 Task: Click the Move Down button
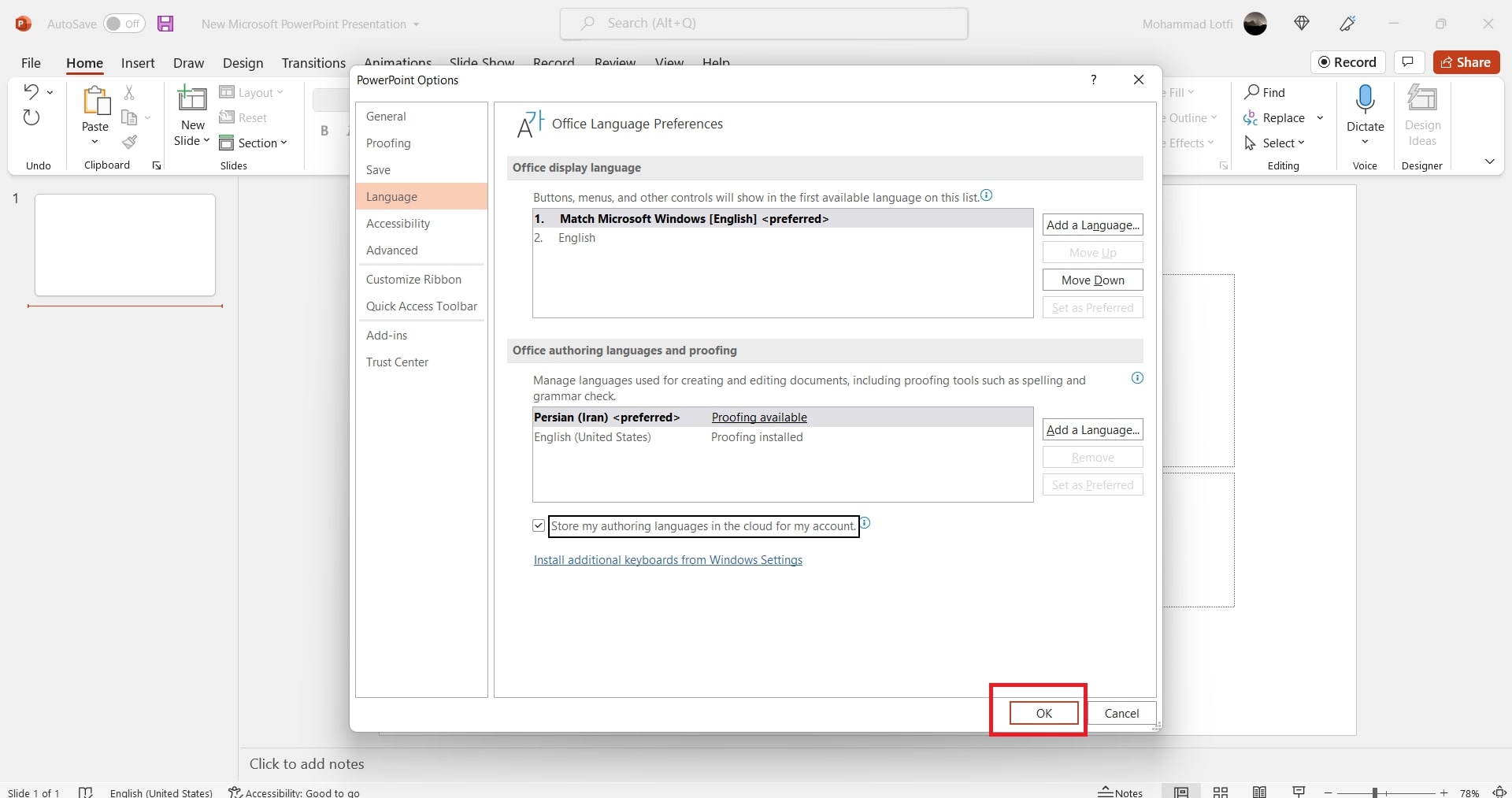pos(1092,280)
